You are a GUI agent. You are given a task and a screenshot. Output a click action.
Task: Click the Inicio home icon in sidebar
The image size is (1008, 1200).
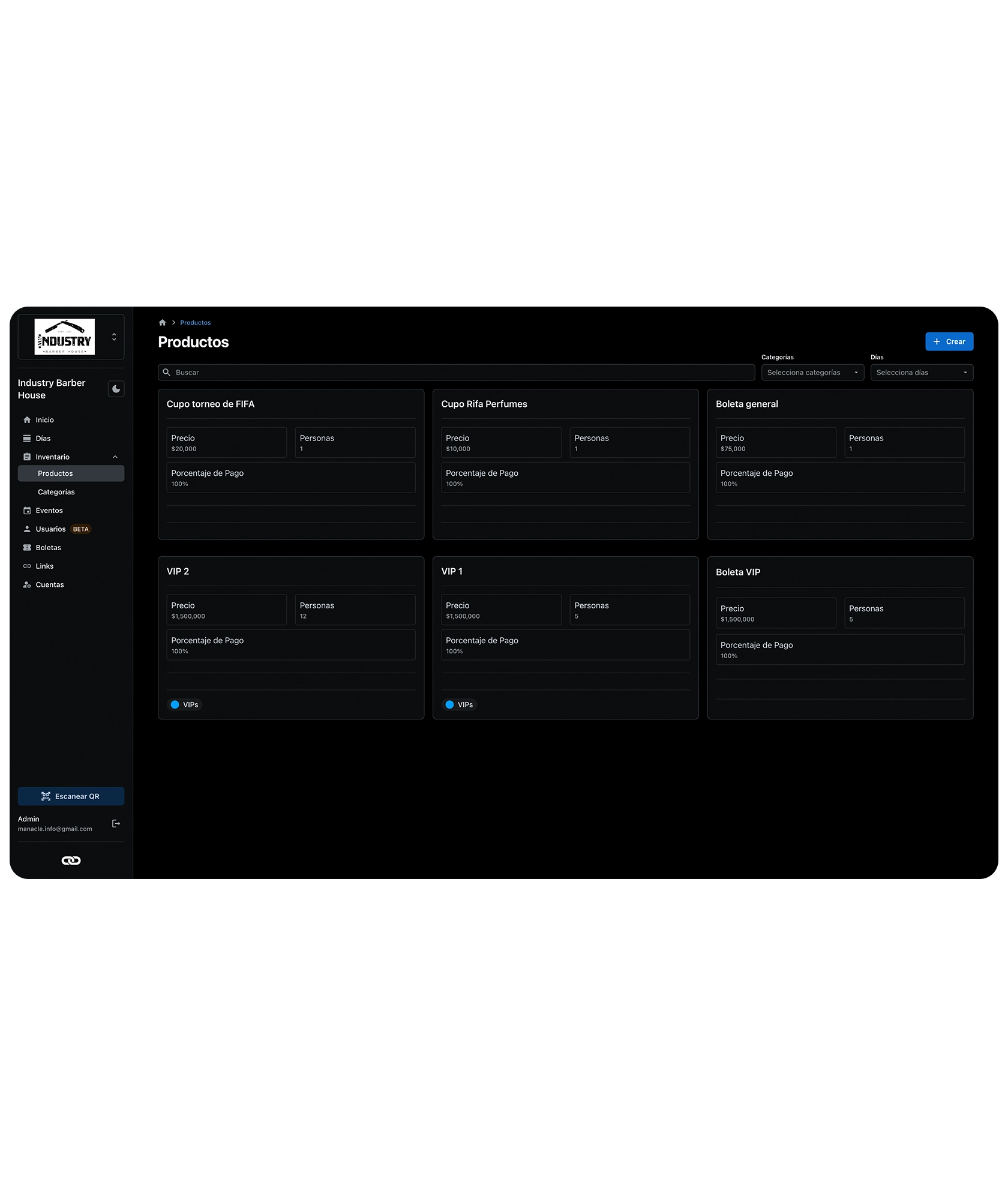click(x=27, y=420)
